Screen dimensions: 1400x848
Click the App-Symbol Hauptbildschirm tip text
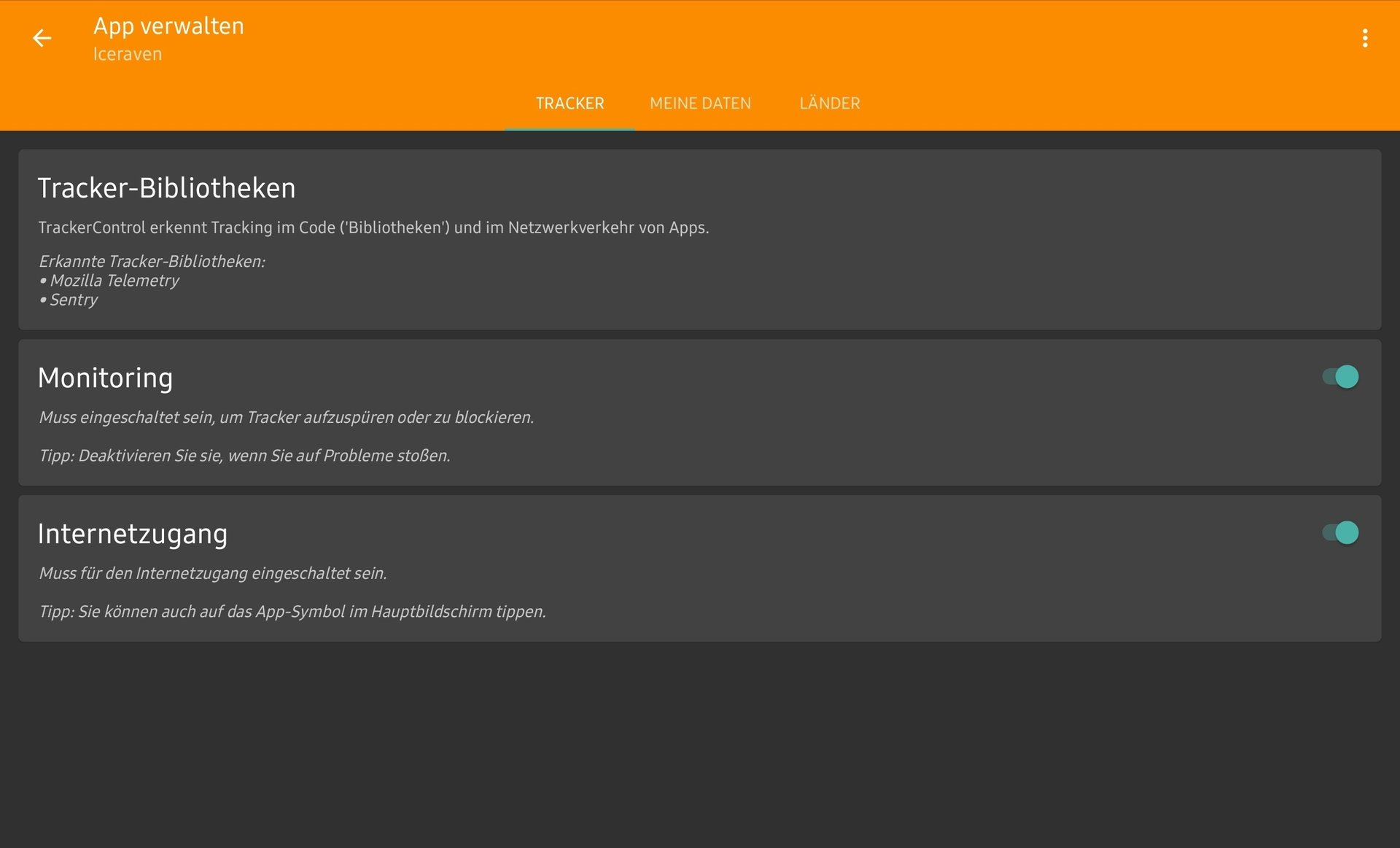coord(292,612)
